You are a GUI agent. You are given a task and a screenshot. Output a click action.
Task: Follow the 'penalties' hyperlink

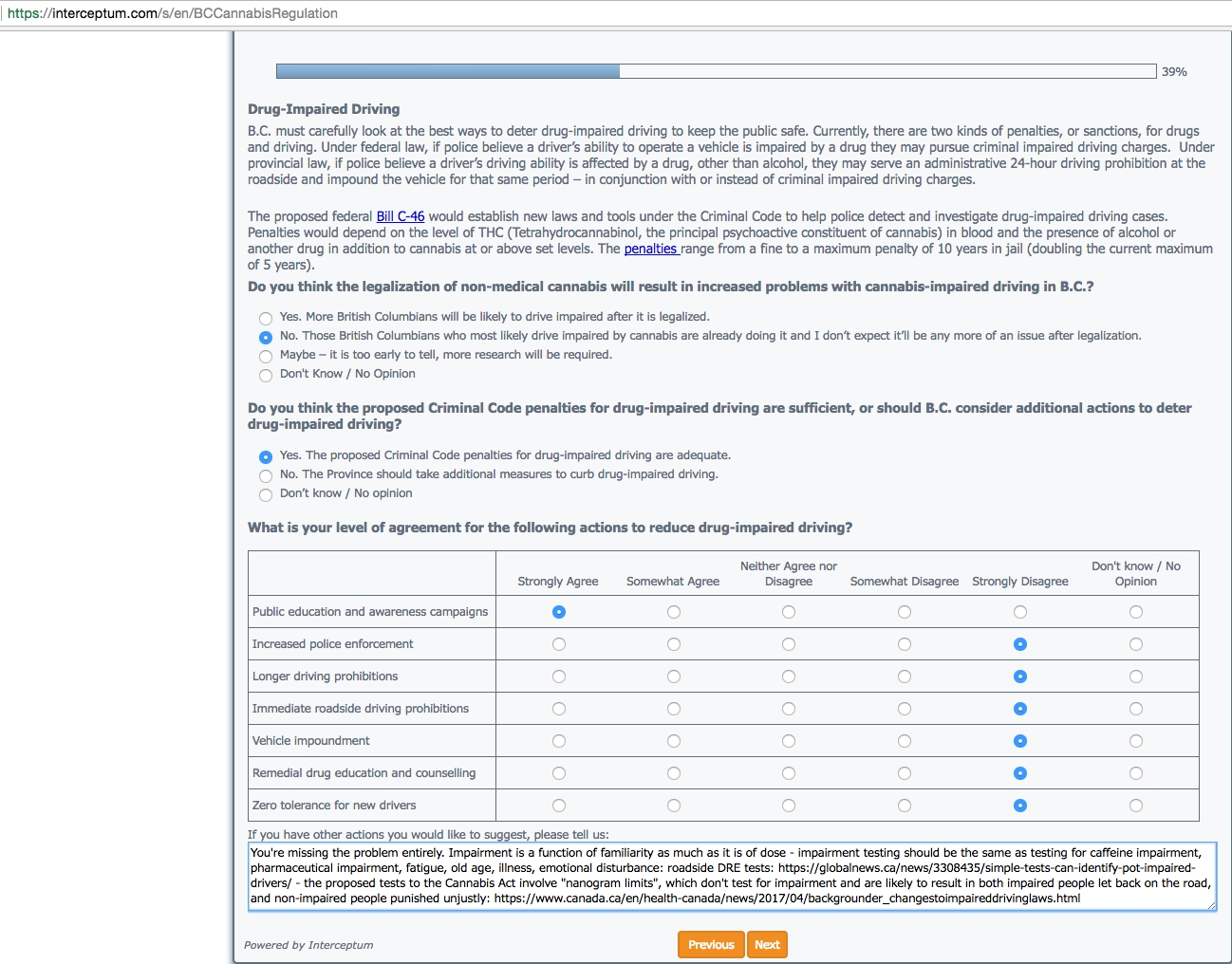[651, 249]
